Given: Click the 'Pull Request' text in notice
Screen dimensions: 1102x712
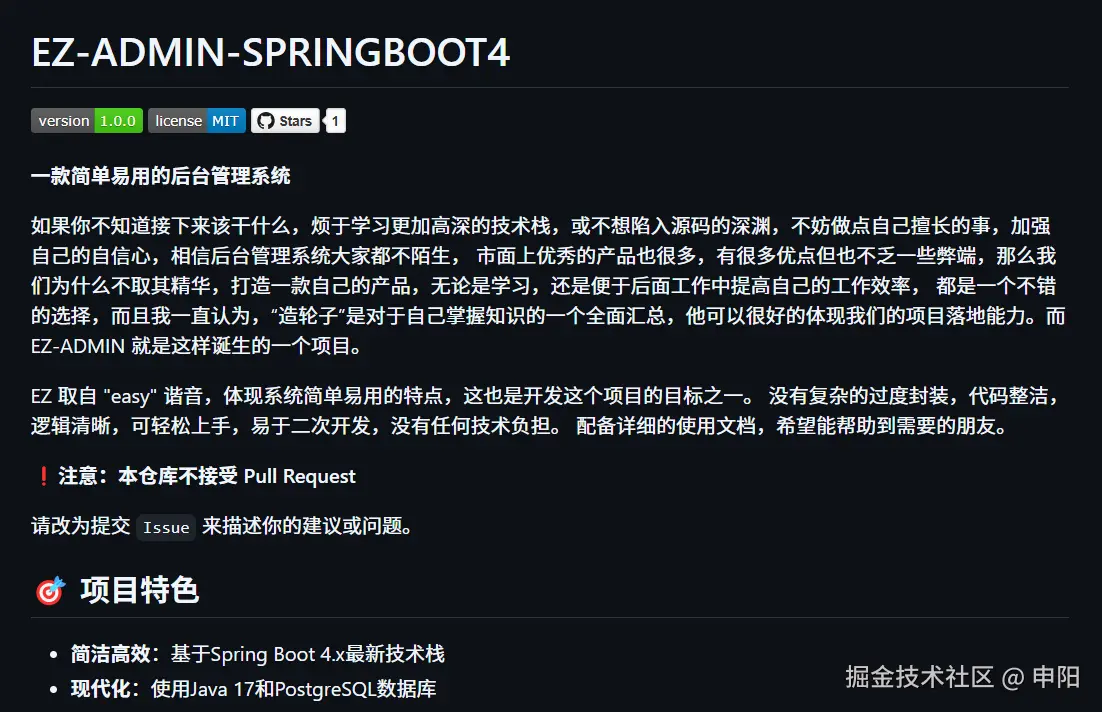Looking at the screenshot, I should tap(299, 476).
